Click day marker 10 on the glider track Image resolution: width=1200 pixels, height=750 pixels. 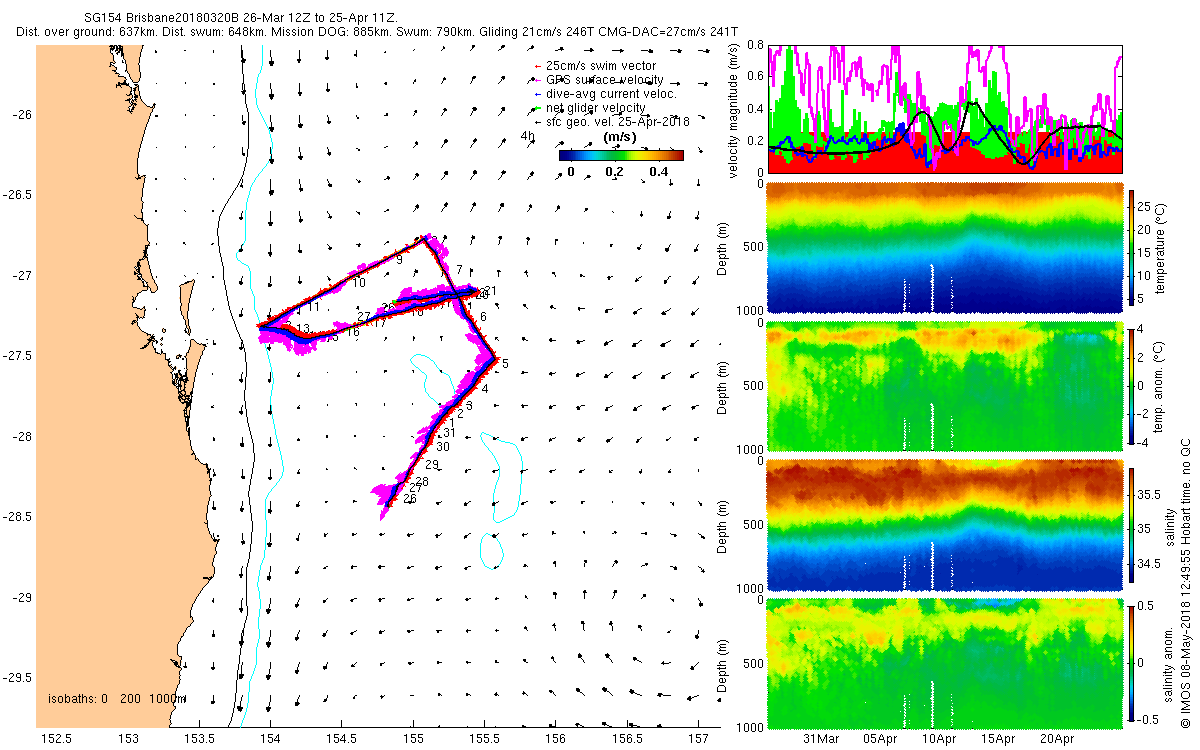coord(358,284)
